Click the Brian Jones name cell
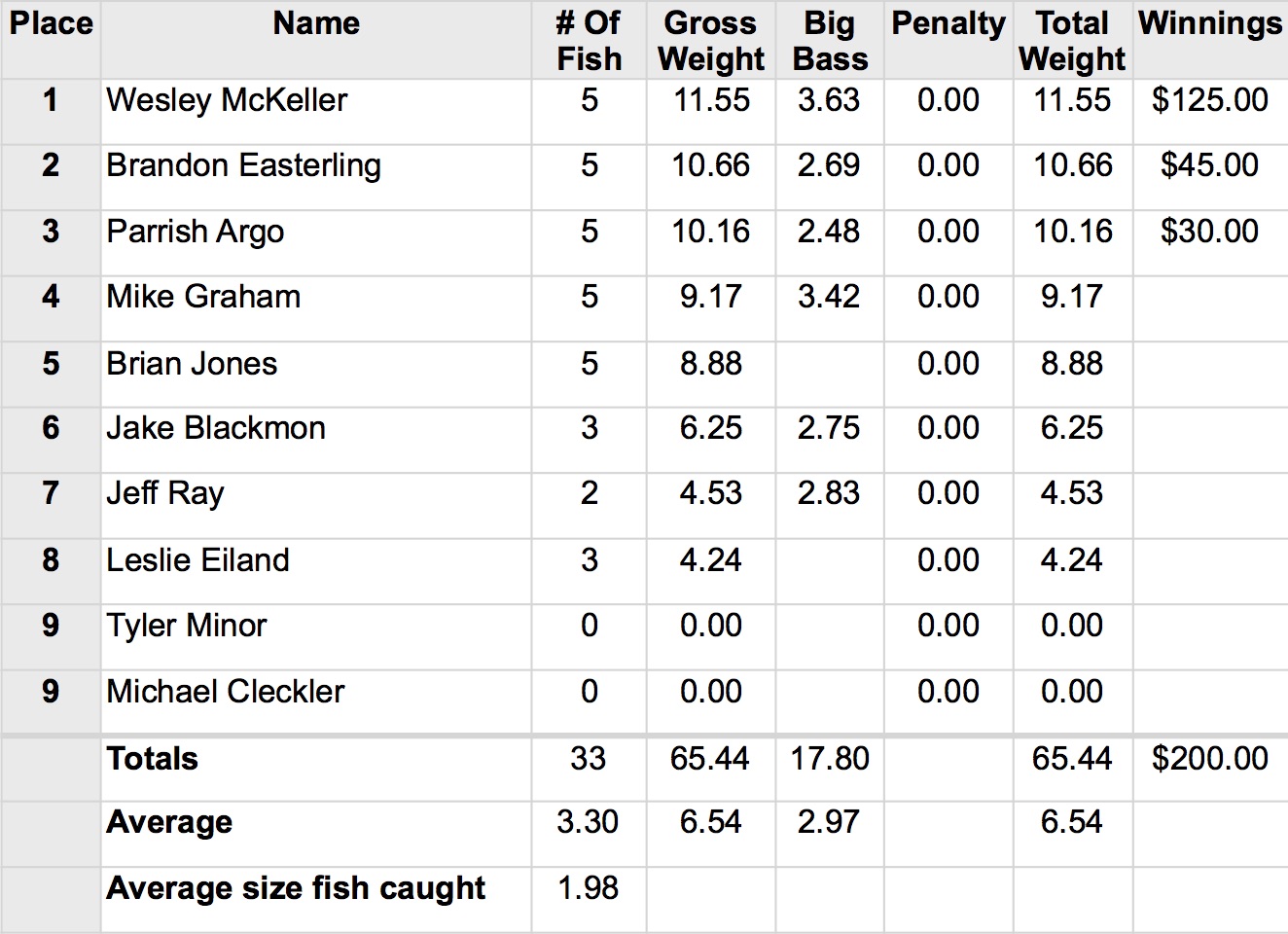This screenshot has height=934, width=1288. click(x=192, y=364)
